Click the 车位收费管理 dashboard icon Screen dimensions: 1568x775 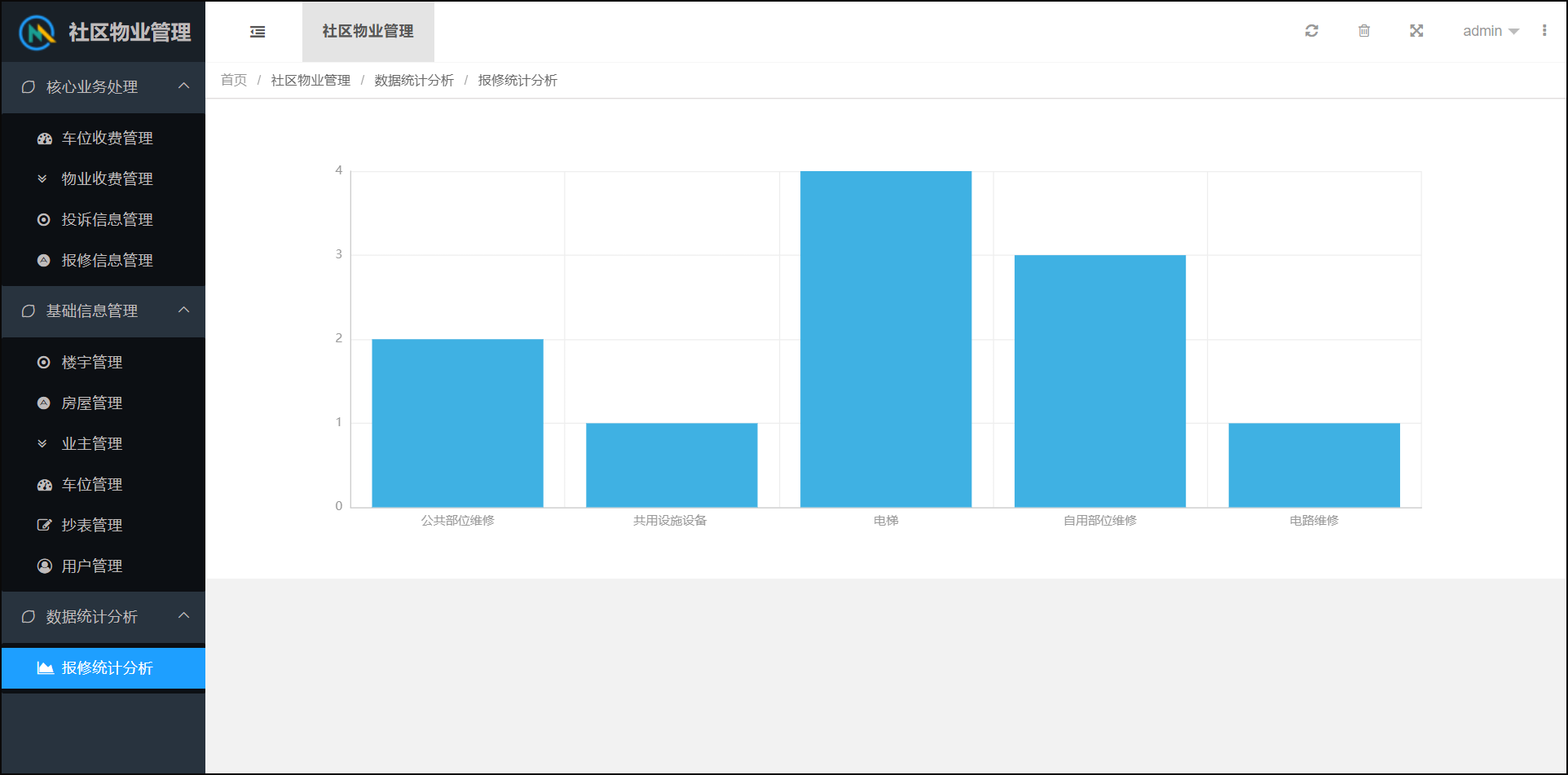(x=44, y=139)
